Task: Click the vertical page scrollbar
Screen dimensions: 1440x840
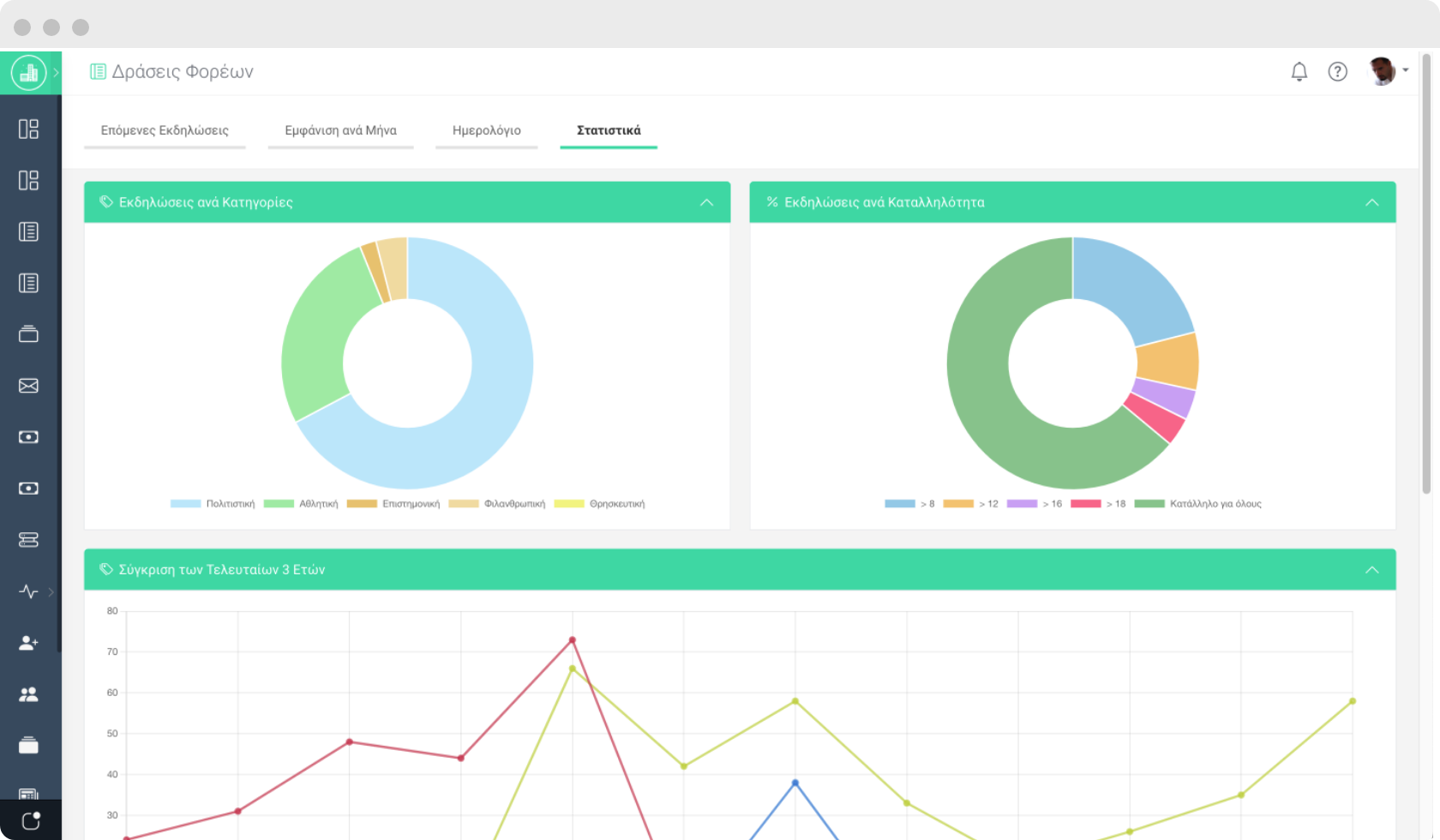Action: (x=1426, y=274)
